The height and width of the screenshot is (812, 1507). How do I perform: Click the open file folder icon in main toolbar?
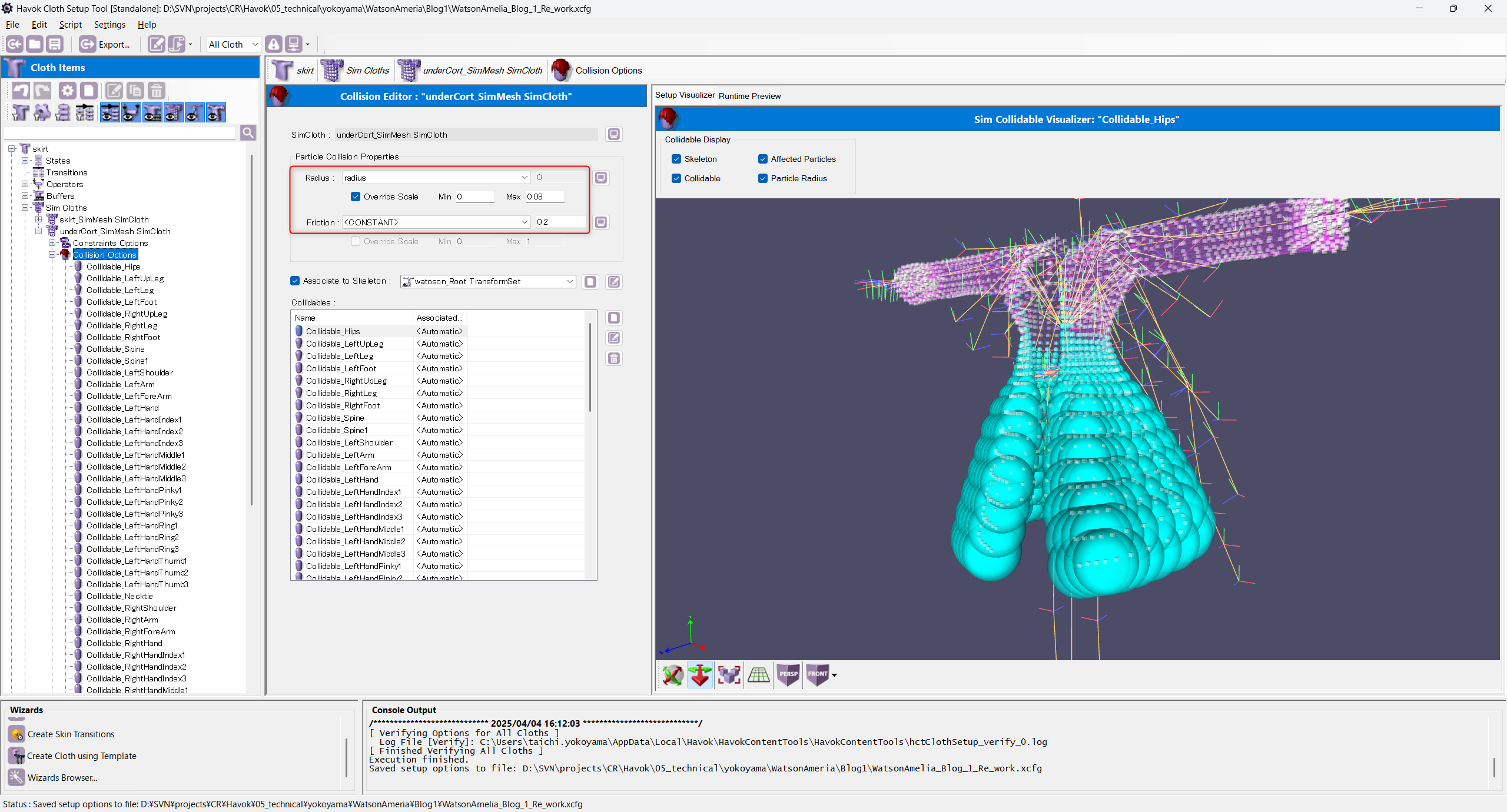[35, 44]
